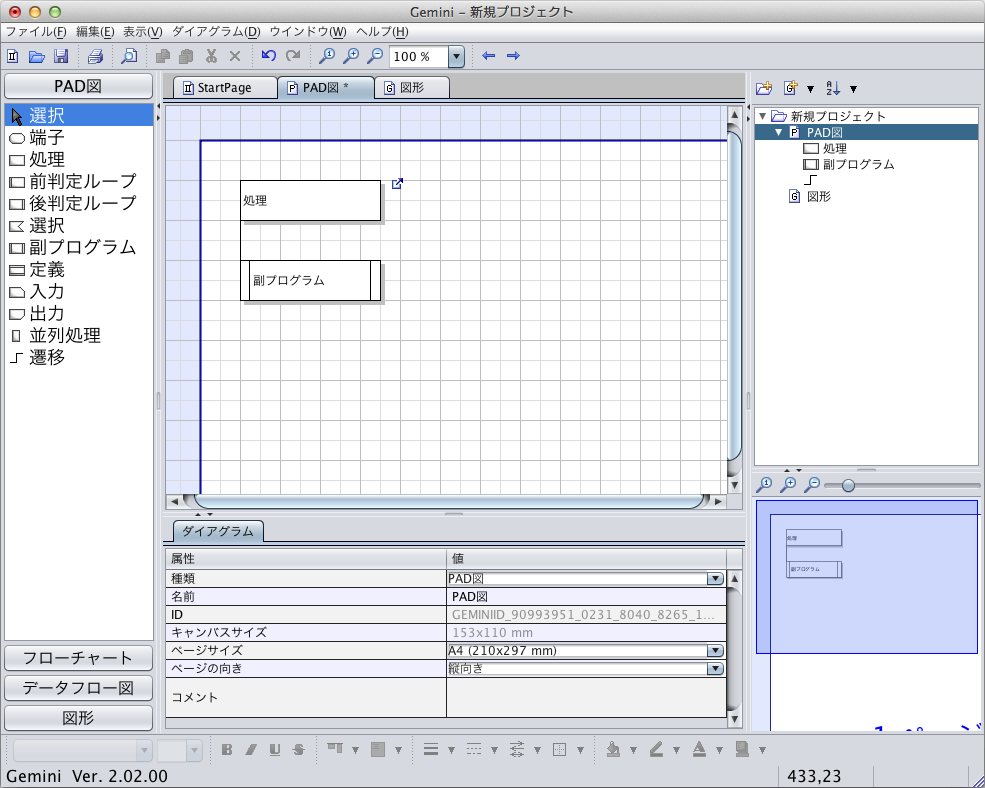
Task: Expand the フローチャート palette
Action: pyautogui.click(x=79, y=658)
